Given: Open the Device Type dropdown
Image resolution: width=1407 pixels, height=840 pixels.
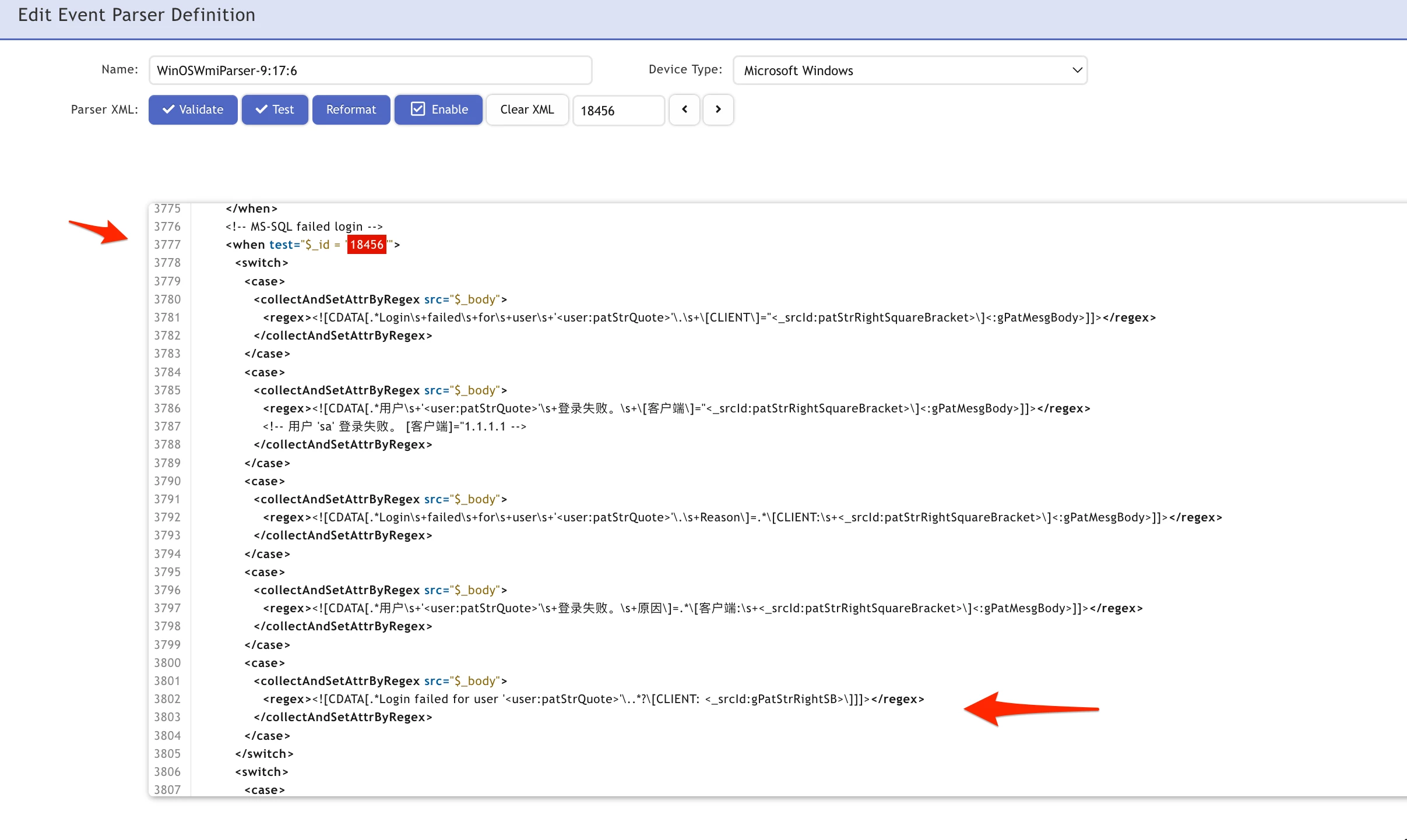Looking at the screenshot, I should (x=910, y=70).
